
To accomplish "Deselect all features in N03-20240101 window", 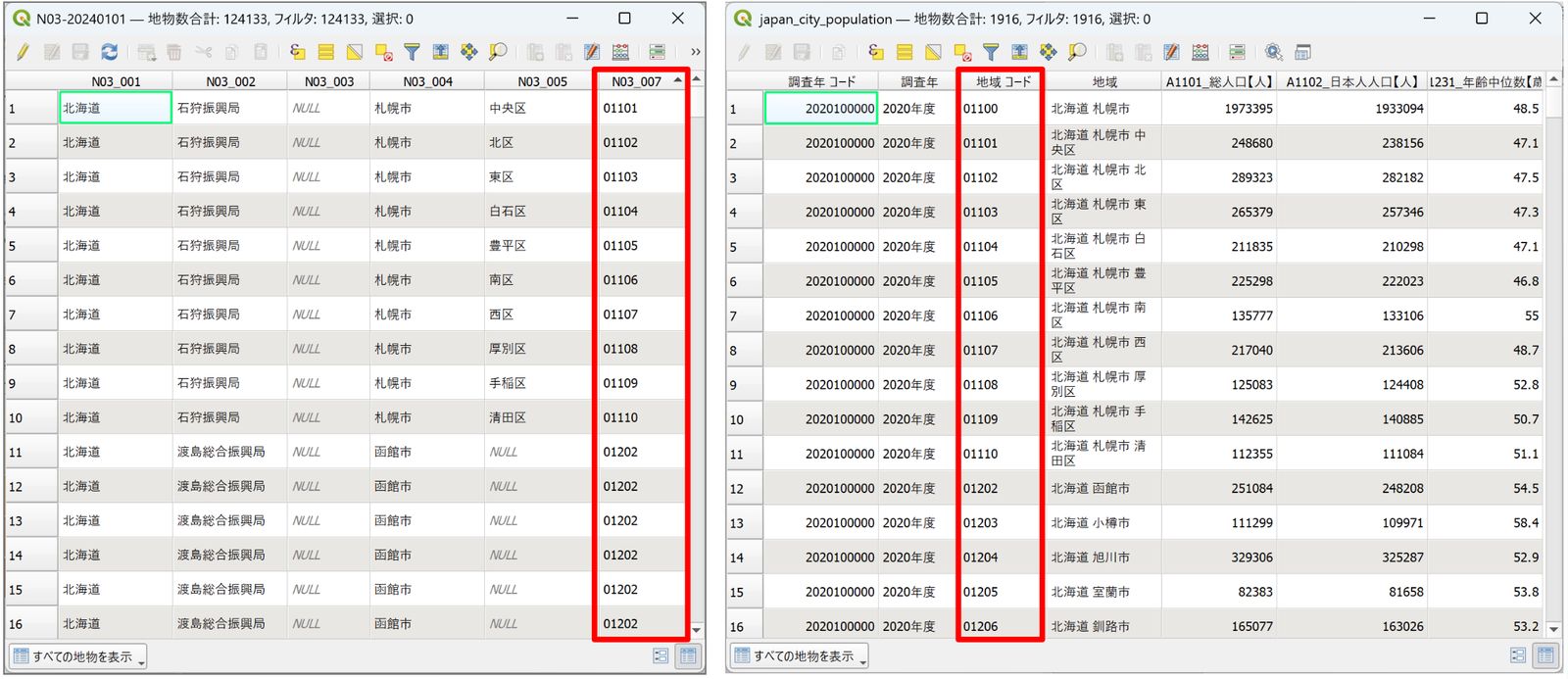I will click(x=383, y=52).
